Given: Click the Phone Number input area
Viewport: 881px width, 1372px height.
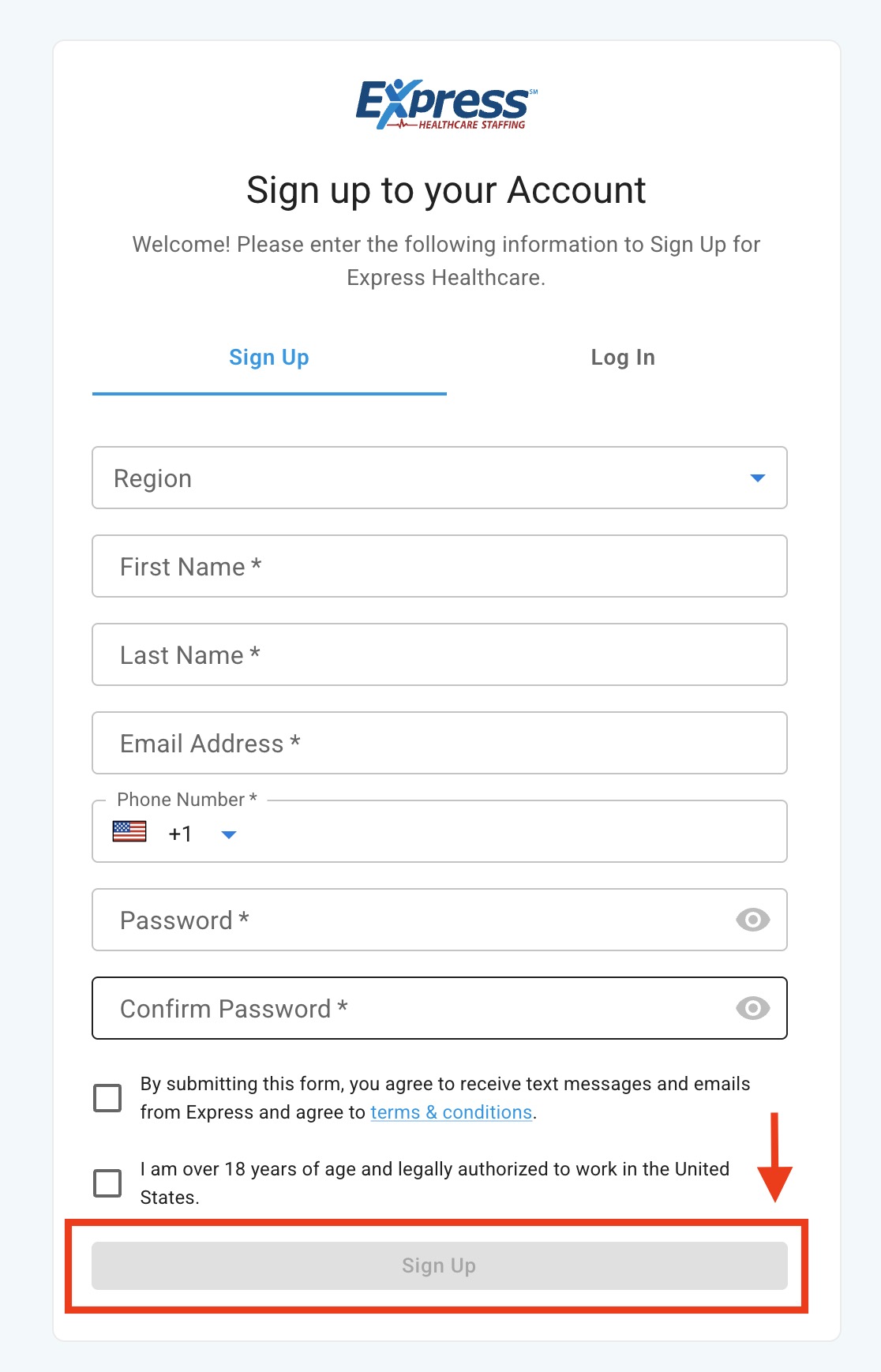Looking at the screenshot, I should pyautogui.click(x=505, y=834).
